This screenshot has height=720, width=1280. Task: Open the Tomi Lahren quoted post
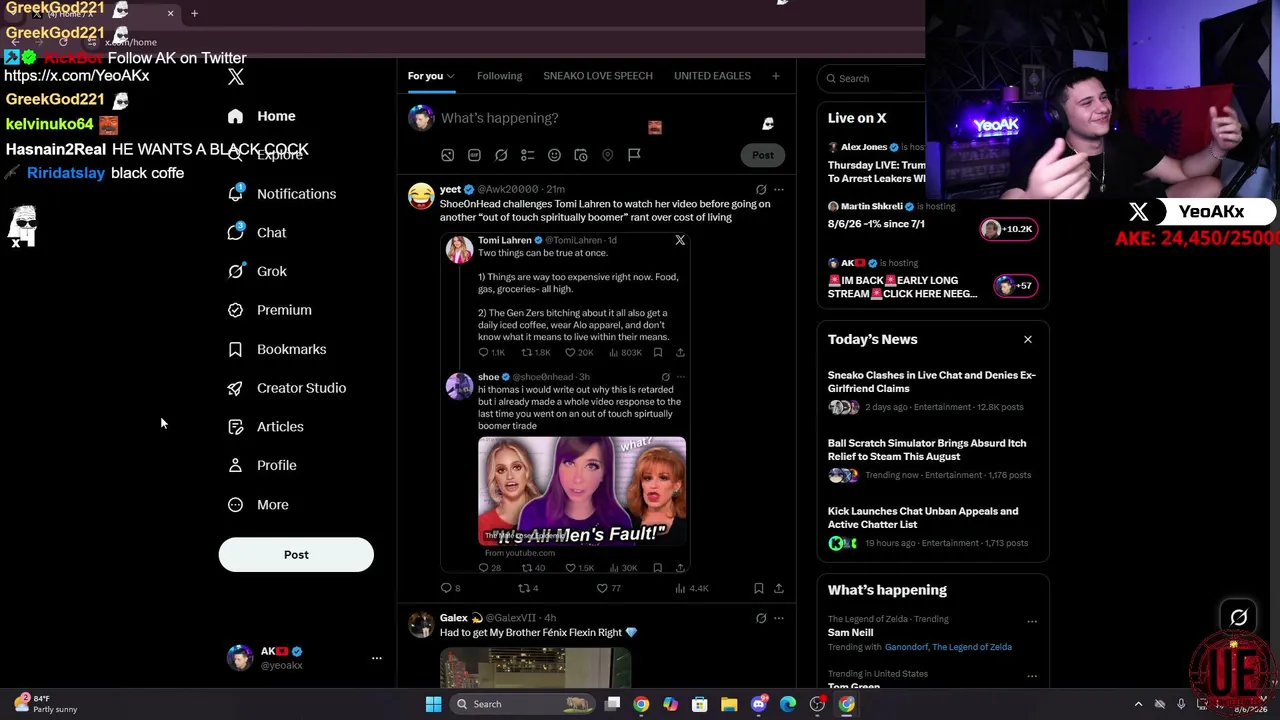pos(565,295)
